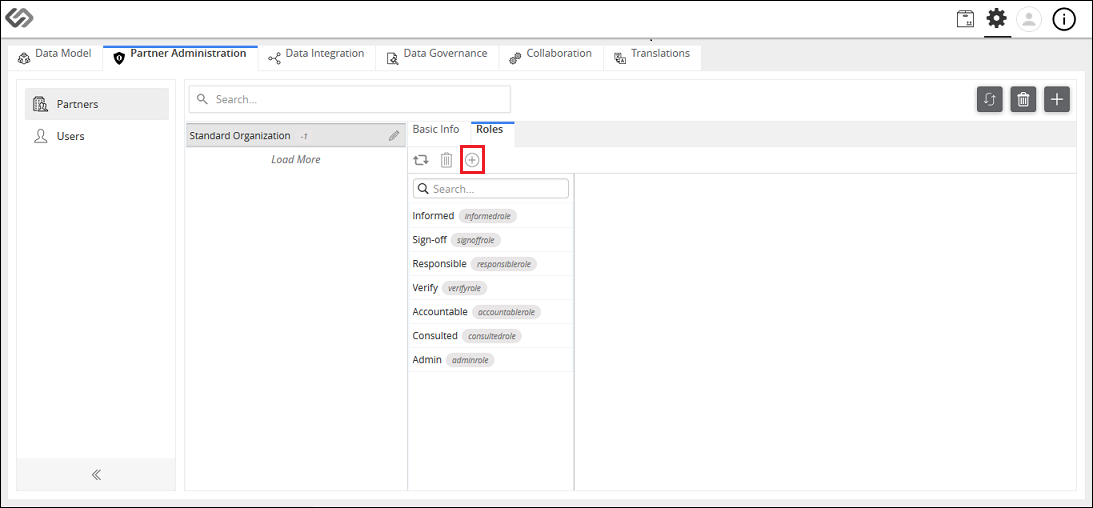The image size is (1093, 508).
Task: Edit Standard Organization with pencil icon
Action: [x=395, y=137]
